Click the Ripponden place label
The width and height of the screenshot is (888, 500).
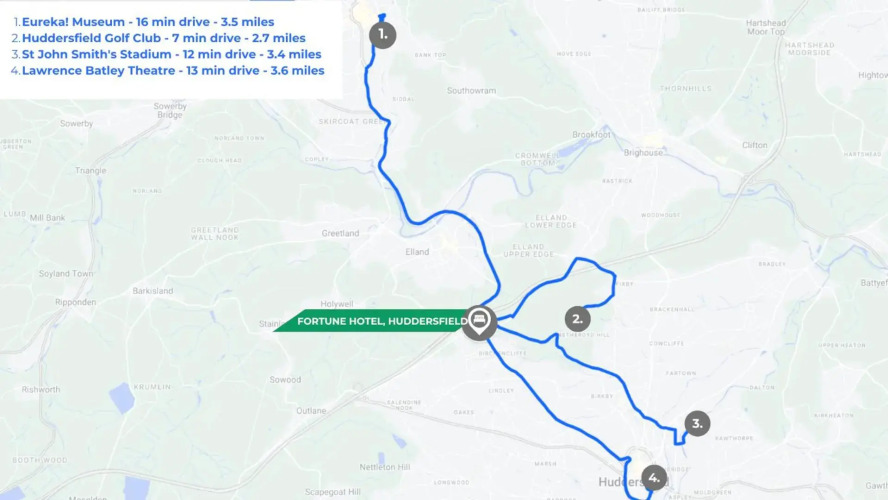pyautogui.click(x=76, y=302)
